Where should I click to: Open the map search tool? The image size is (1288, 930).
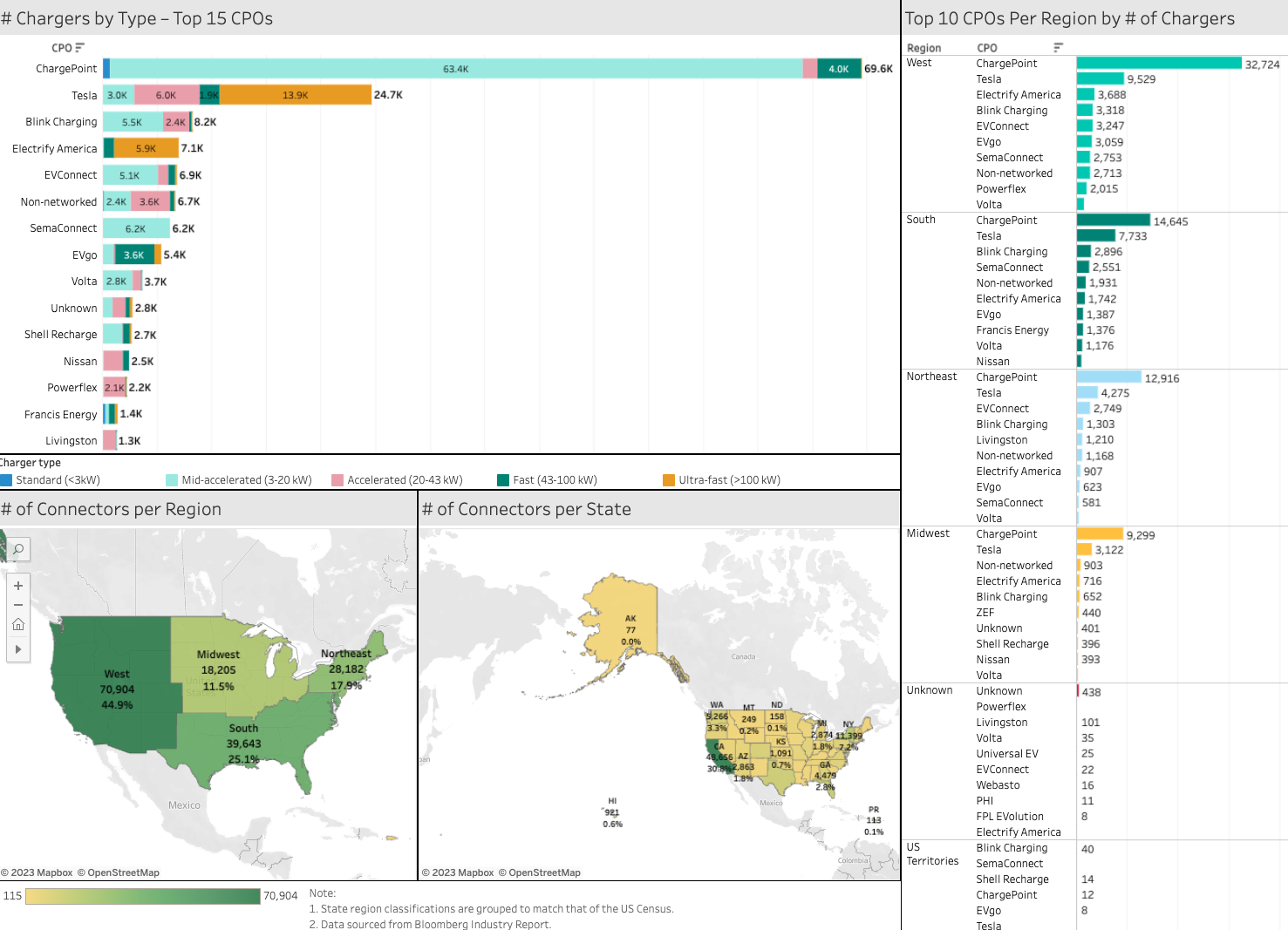[x=17, y=549]
